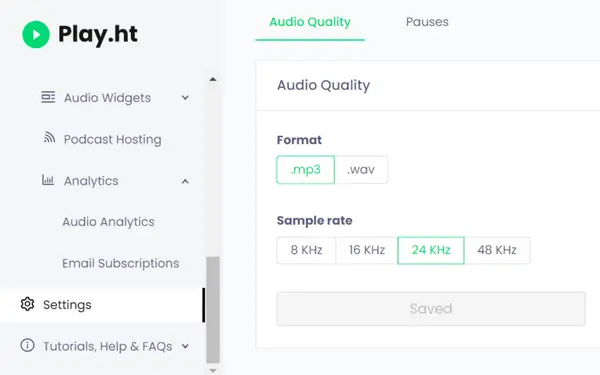Click the Analytics bar chart icon
Image resolution: width=600 pixels, height=375 pixels.
pos(48,180)
